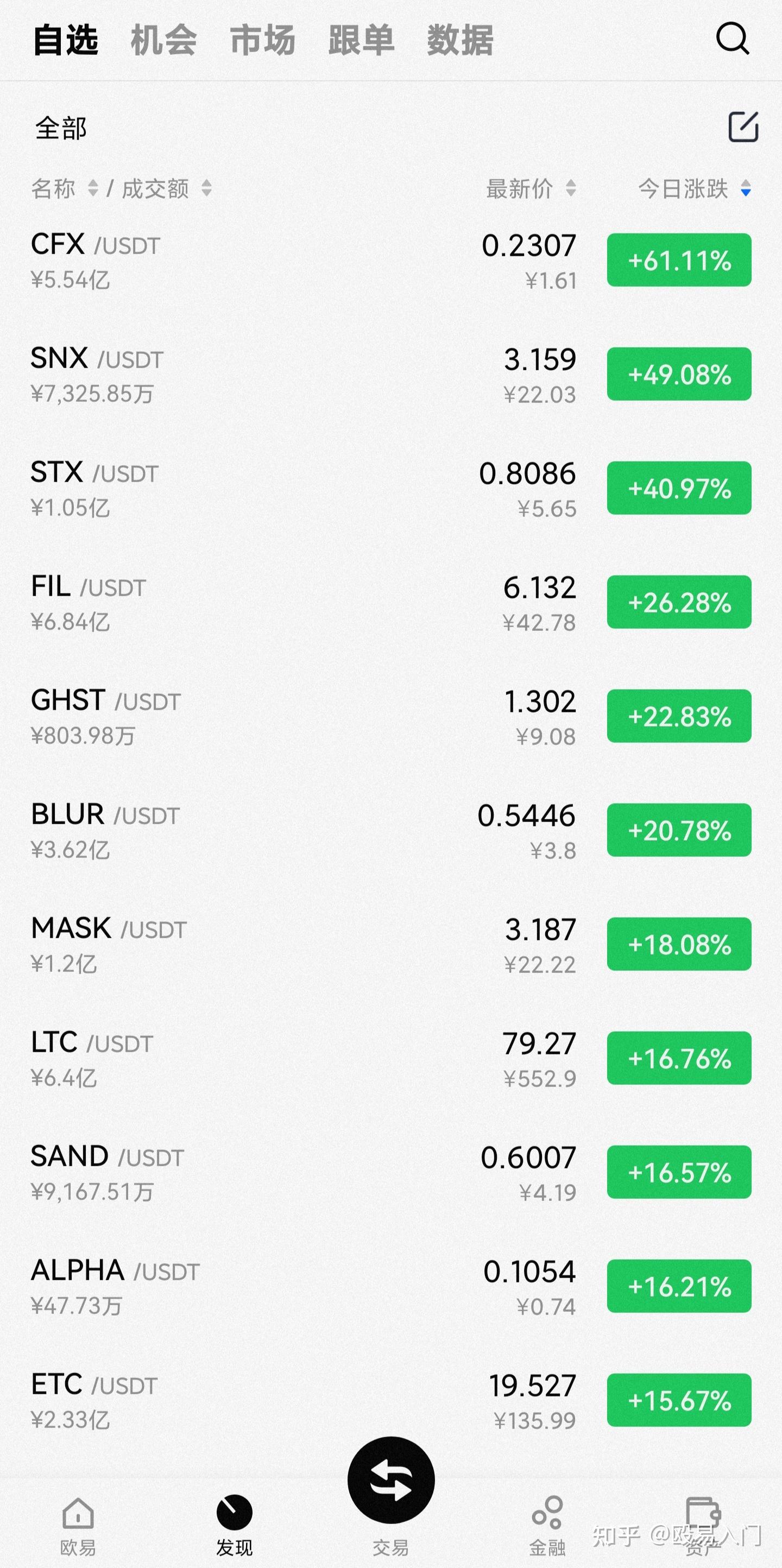Toggle the SNX +49.08% percentage badge
The height and width of the screenshot is (1568, 782).
[679, 374]
